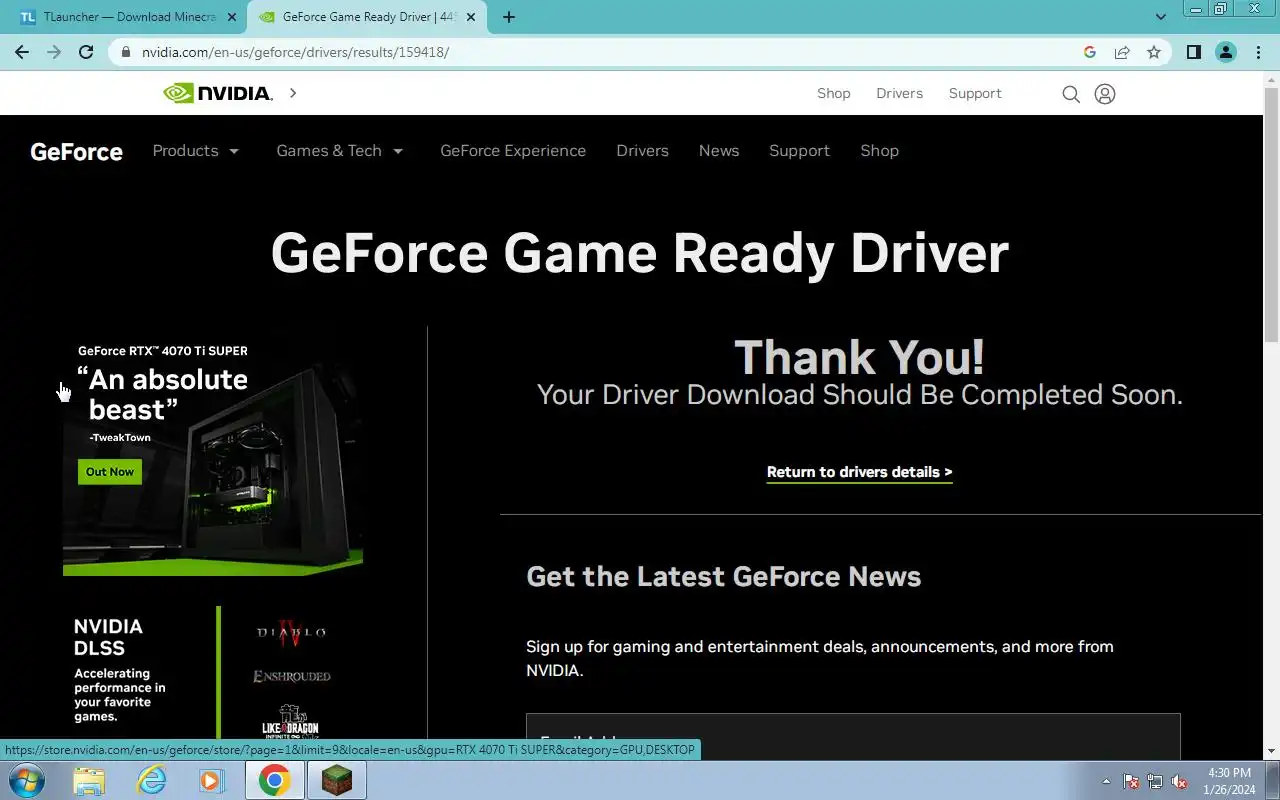Click the Show desktop button

[x=1273, y=780]
